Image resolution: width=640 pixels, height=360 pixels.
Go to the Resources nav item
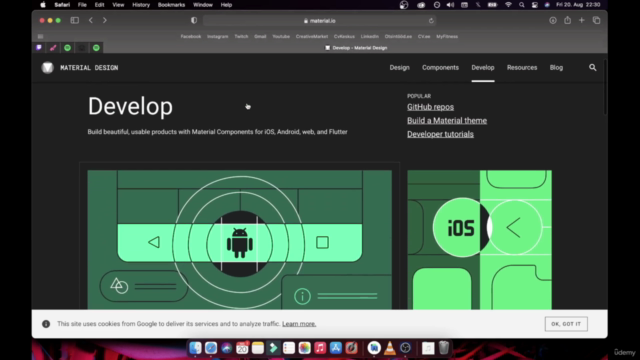pyautogui.click(x=522, y=68)
